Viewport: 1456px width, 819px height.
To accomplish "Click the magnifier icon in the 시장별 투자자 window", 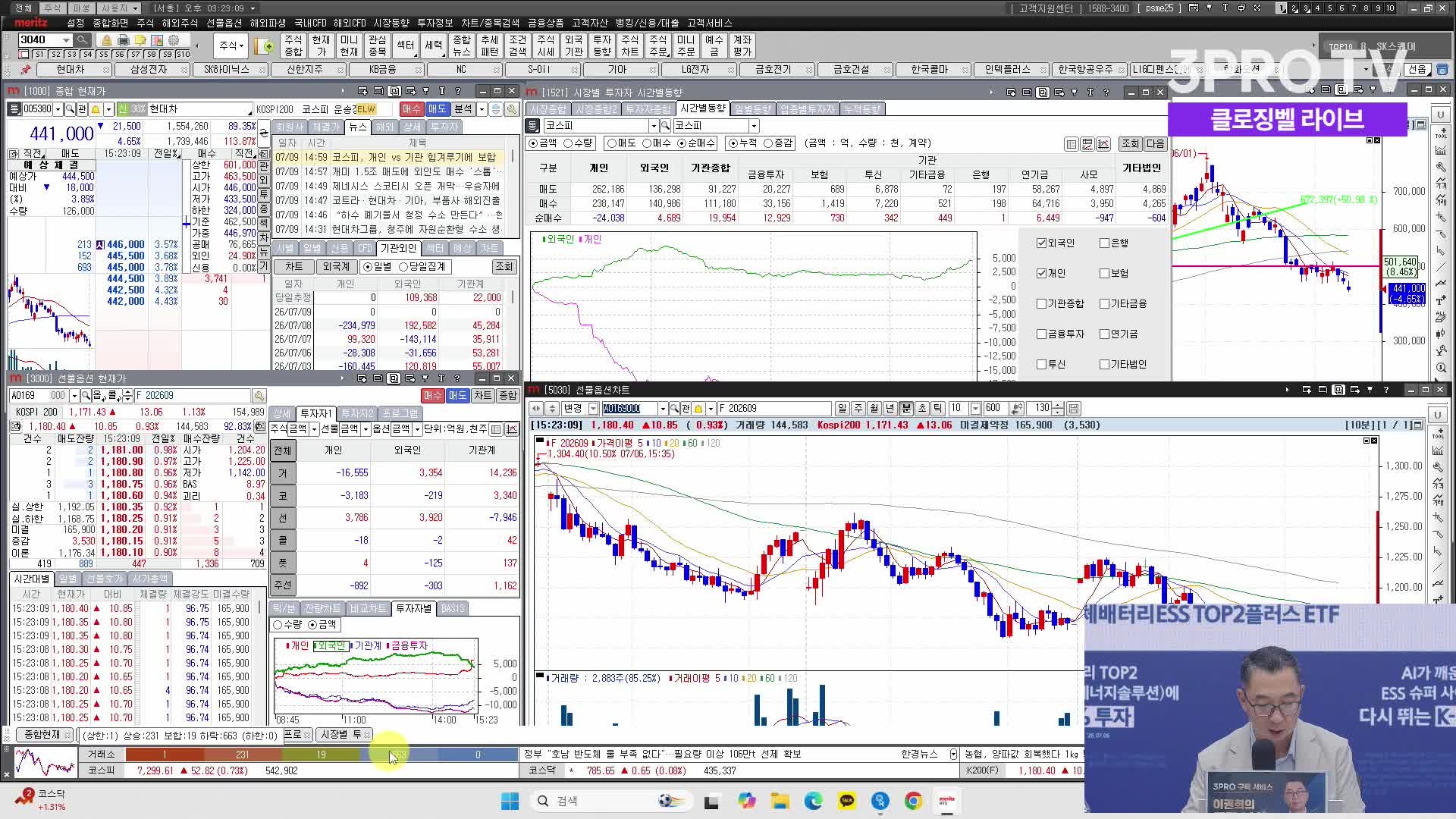I will [665, 126].
